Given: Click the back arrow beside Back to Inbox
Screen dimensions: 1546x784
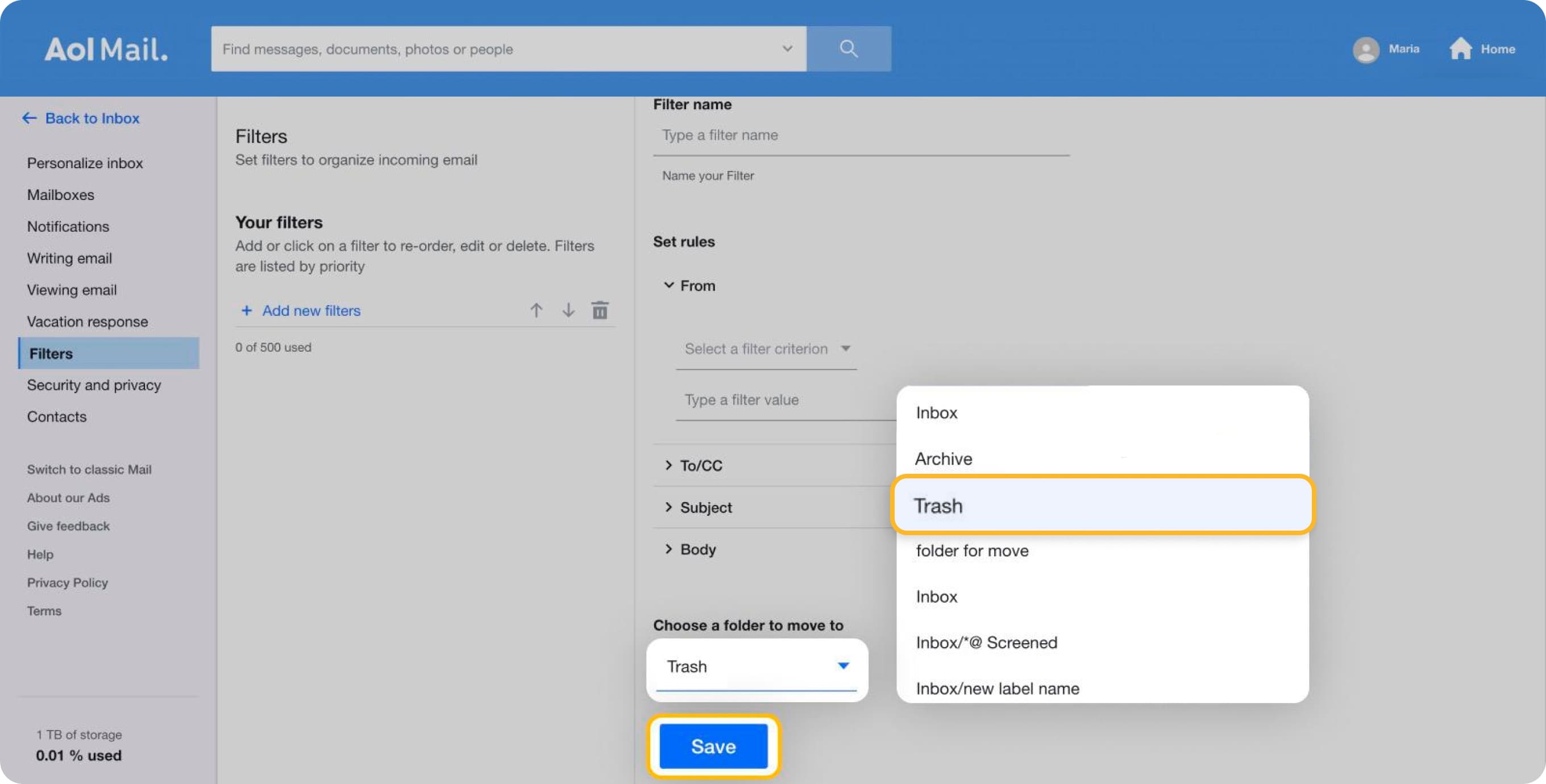Looking at the screenshot, I should point(30,118).
